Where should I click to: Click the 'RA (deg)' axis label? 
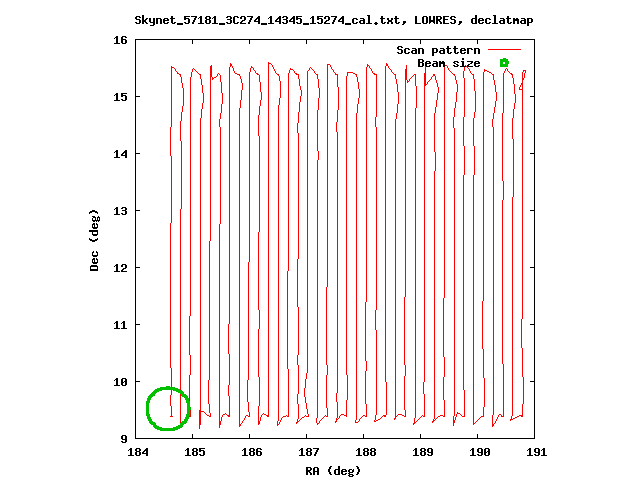click(x=333, y=471)
